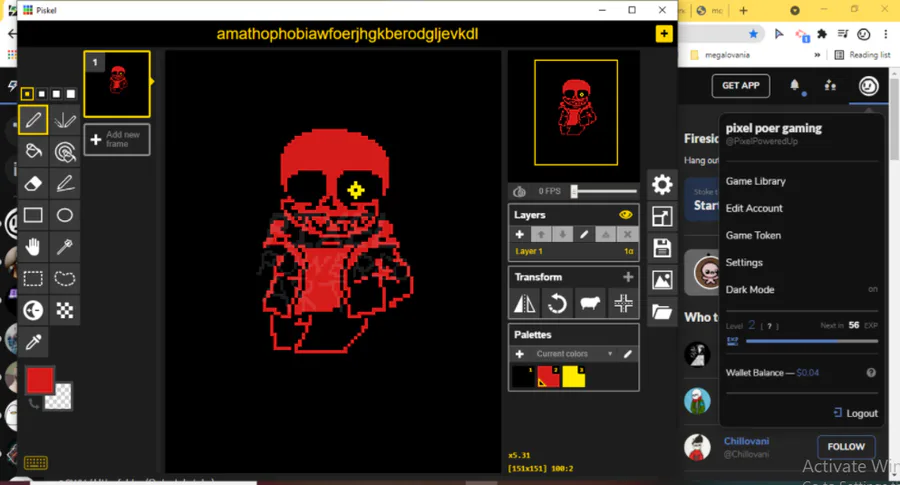
Task: Open megalovania bookmark in browser
Action: click(x=720, y=55)
